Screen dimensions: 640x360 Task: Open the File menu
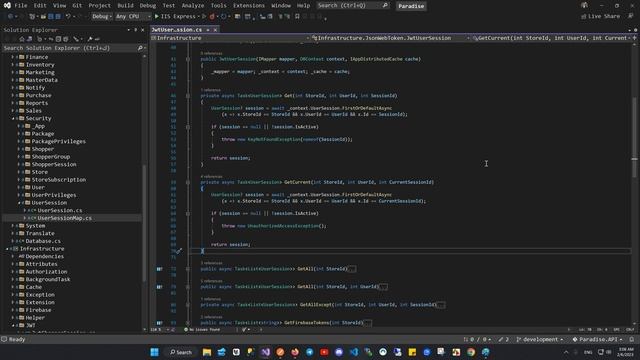click(x=20, y=5)
